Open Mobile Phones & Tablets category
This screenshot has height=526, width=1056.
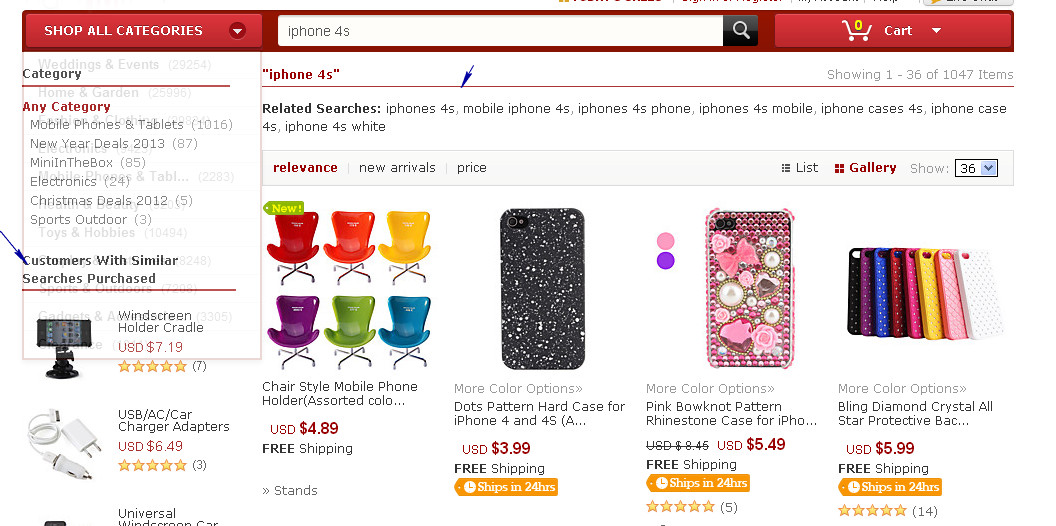coord(108,125)
